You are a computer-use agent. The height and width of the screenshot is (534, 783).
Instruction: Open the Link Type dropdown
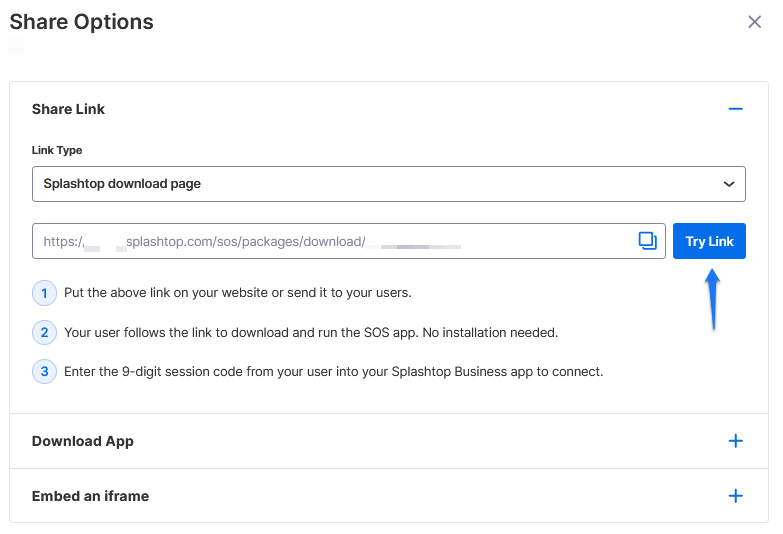(x=389, y=184)
